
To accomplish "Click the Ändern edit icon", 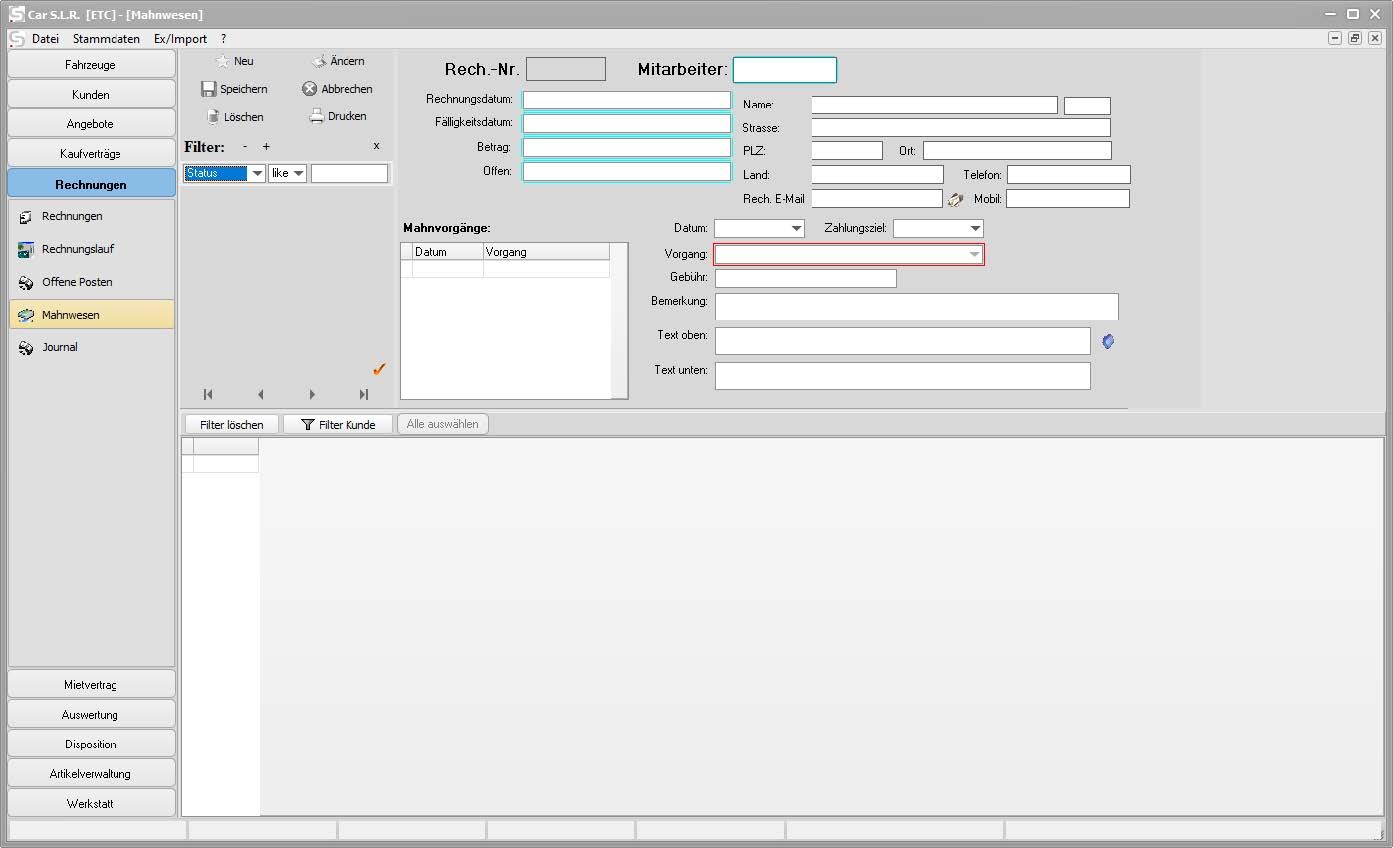I will 318,61.
